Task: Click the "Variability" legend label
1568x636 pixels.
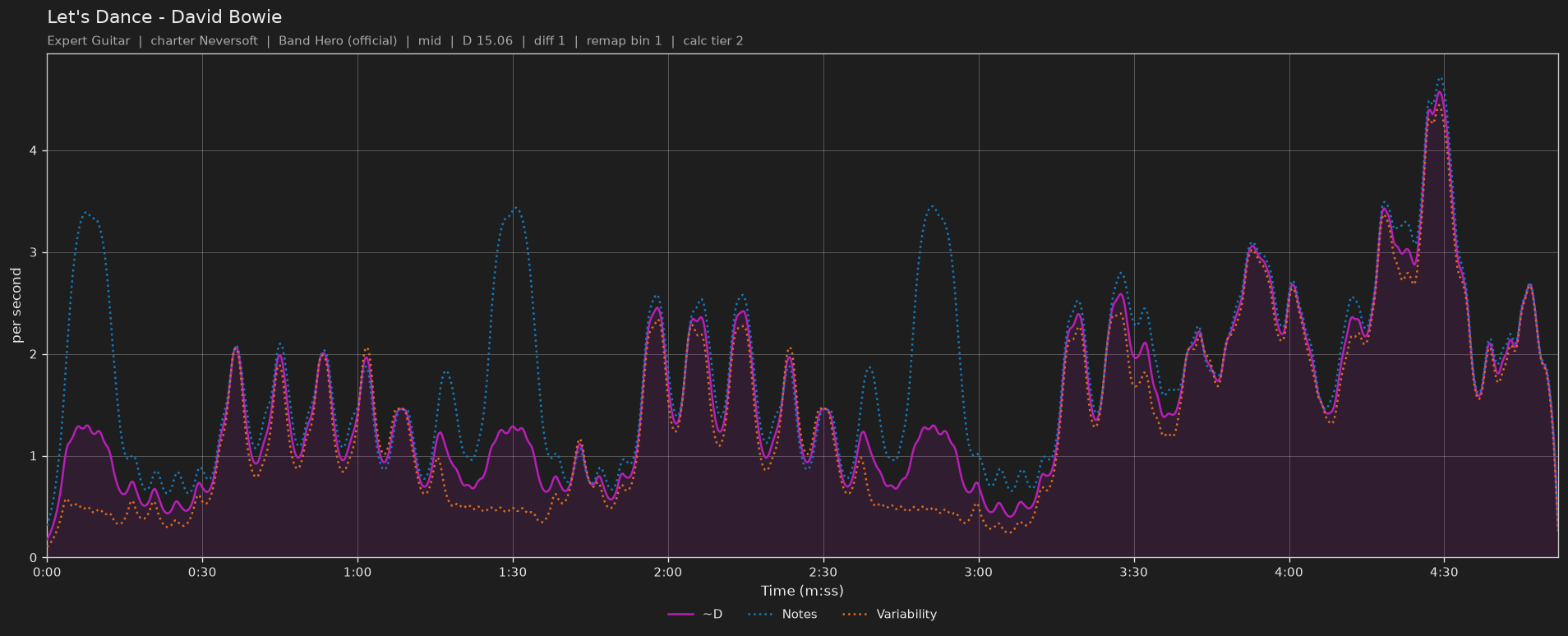Action: [x=906, y=615]
